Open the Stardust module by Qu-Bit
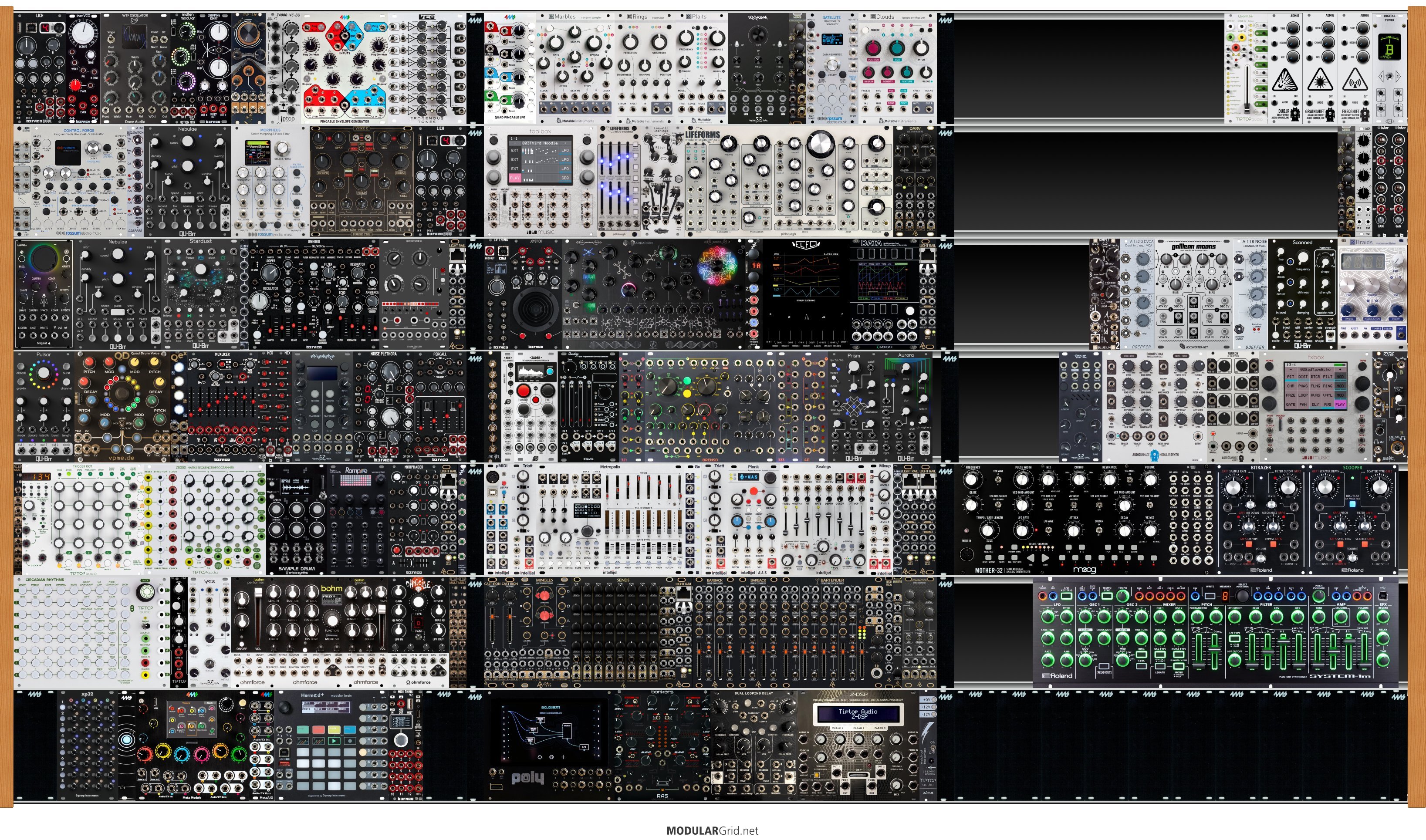This screenshot has width=1426, height=840. click(x=201, y=293)
